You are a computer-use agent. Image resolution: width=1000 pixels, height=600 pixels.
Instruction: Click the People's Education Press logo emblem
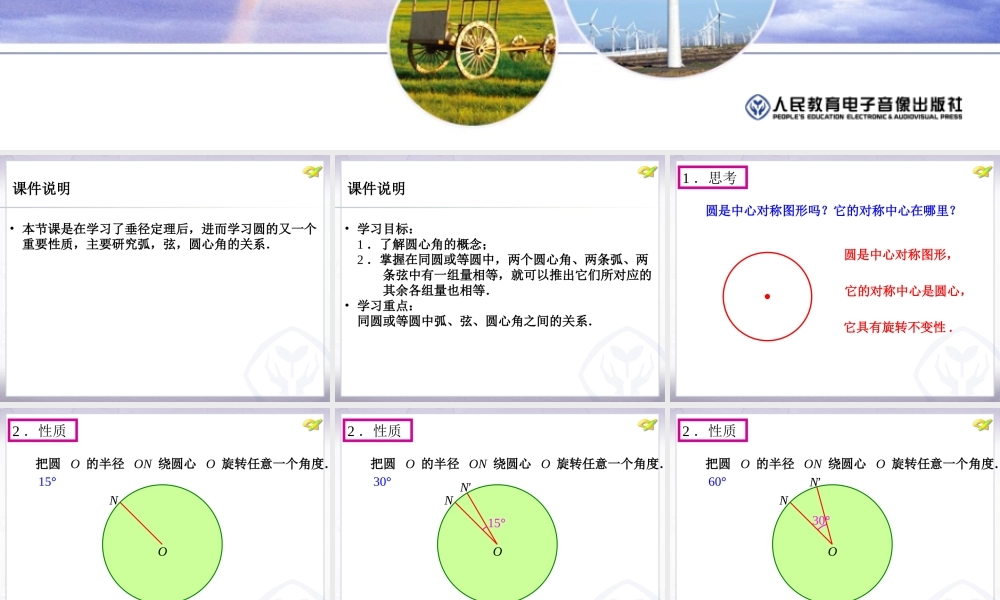[758, 107]
